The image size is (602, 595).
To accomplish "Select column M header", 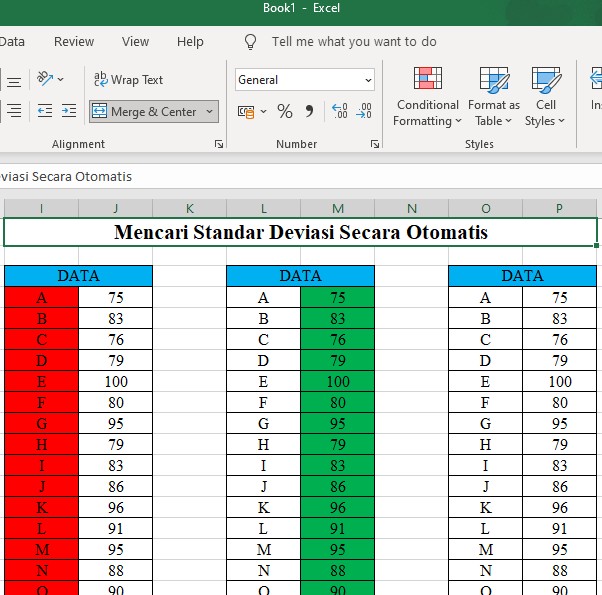I will pyautogui.click(x=338, y=208).
